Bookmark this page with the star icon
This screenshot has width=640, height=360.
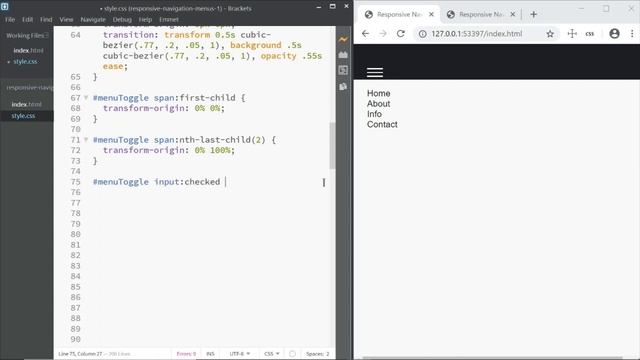pos(550,34)
